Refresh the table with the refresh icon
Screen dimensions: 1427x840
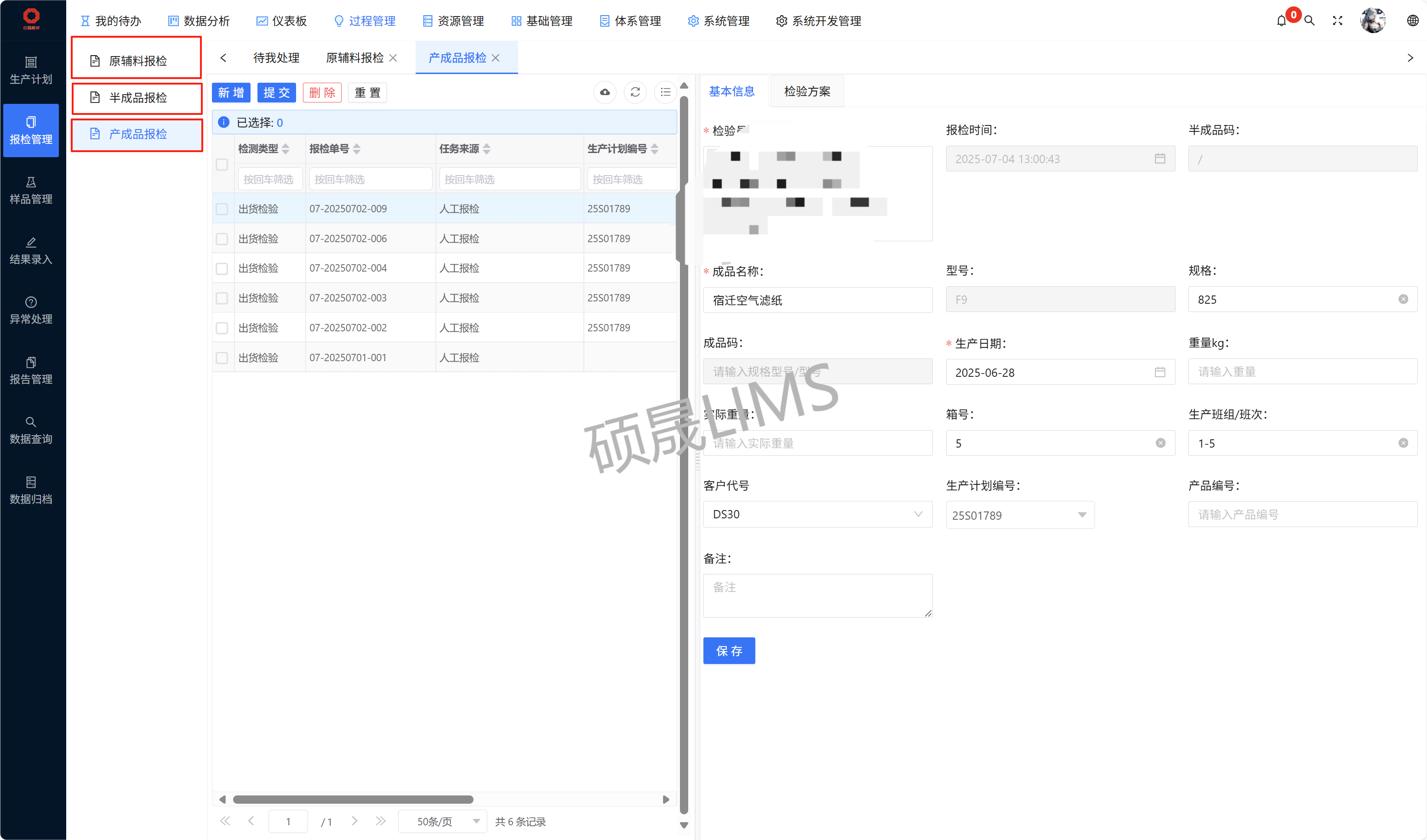(635, 92)
